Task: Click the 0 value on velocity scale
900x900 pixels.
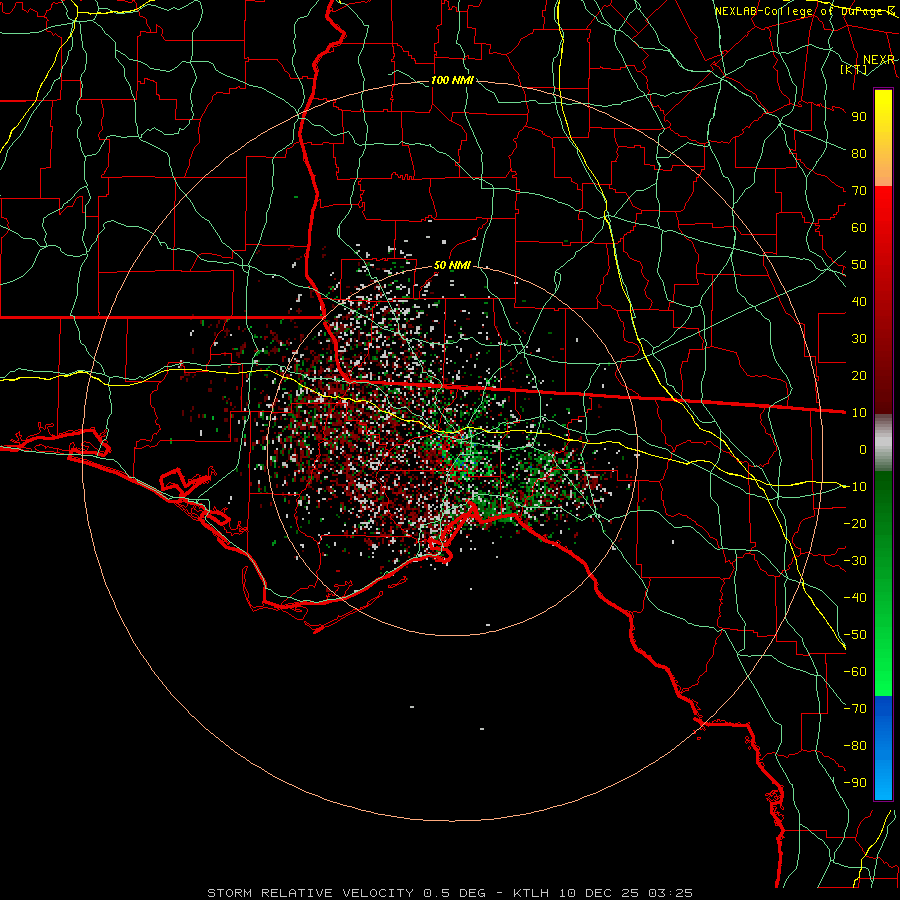Action: (863, 449)
